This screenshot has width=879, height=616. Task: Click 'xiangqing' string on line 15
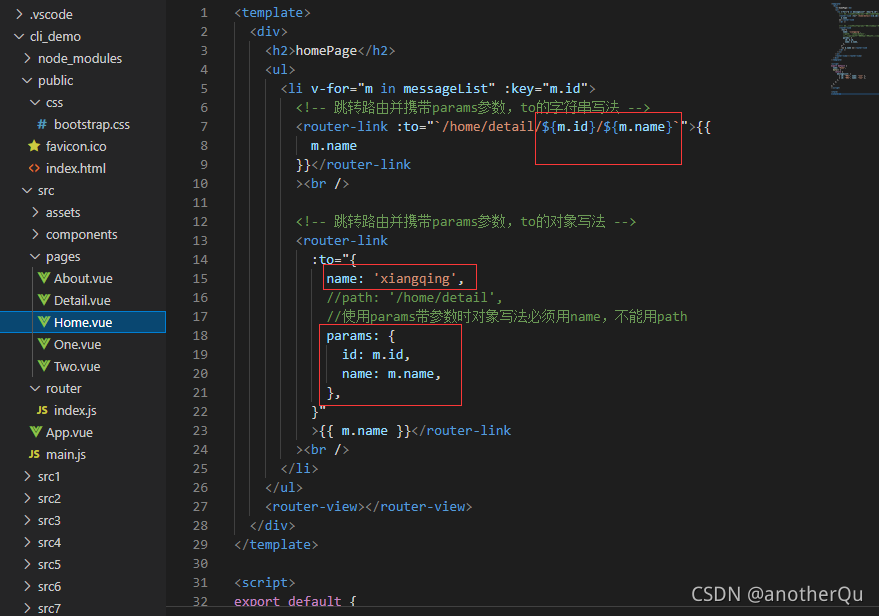[x=415, y=279]
